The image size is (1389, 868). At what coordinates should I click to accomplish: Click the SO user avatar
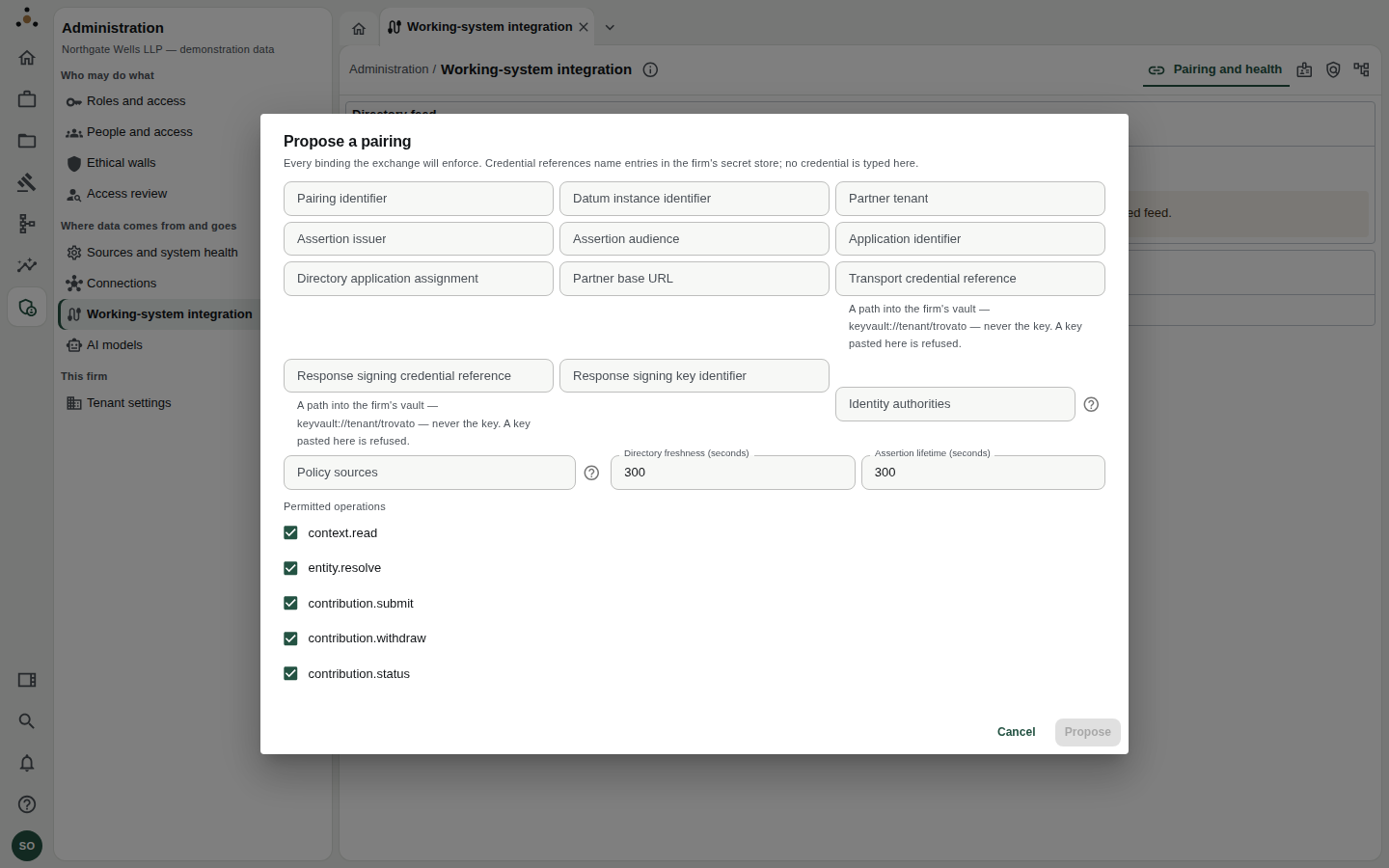point(27,846)
